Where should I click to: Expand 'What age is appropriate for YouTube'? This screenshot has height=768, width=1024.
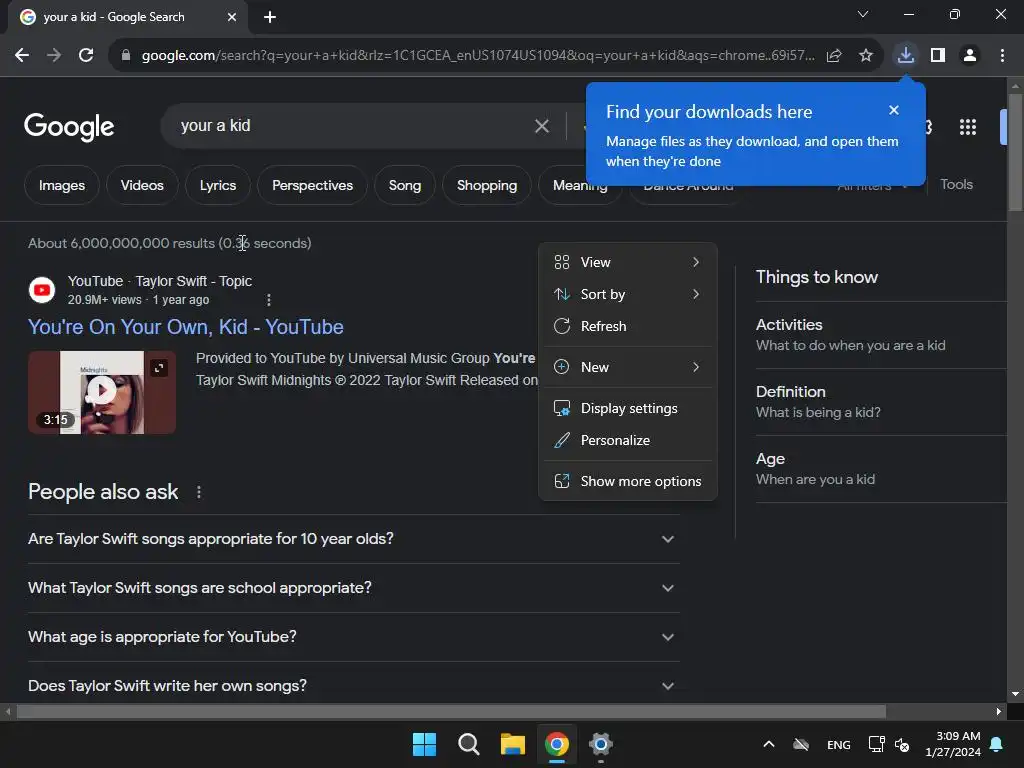(353, 637)
